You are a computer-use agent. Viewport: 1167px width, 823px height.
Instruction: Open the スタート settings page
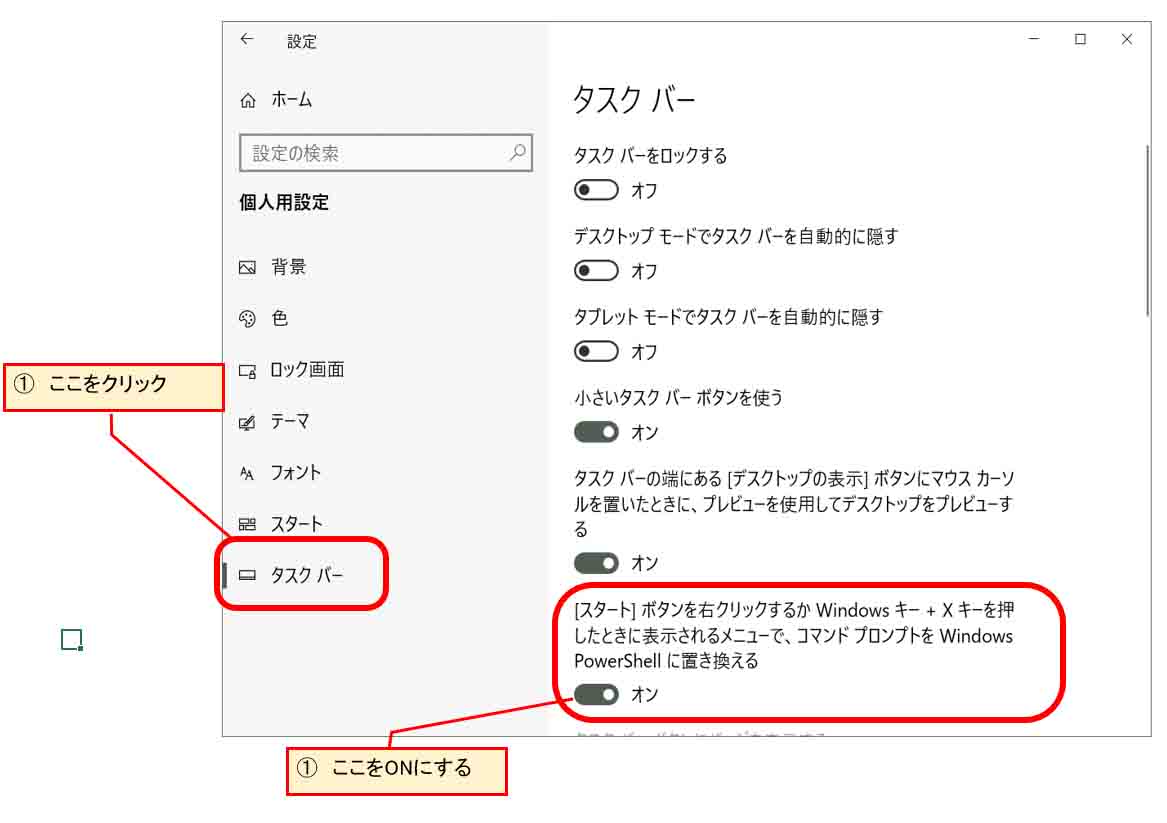296,524
